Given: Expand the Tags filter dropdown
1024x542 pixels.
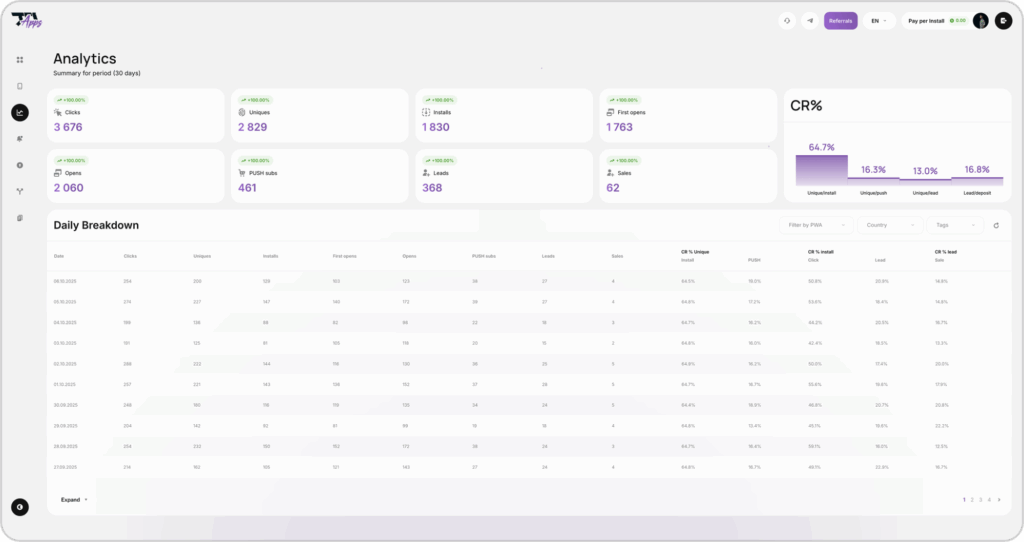Looking at the screenshot, I should pyautogui.click(x=954, y=226).
